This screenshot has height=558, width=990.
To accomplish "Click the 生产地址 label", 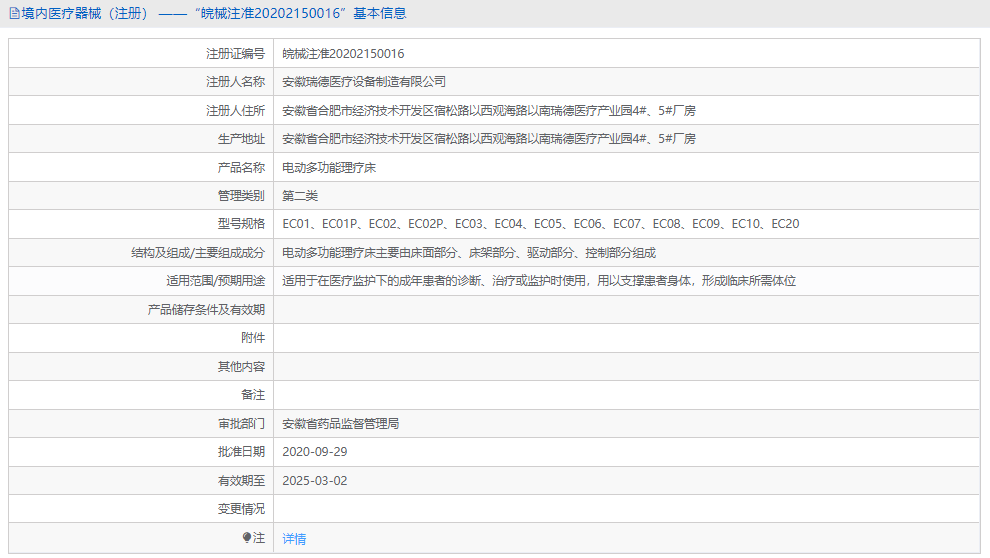I will click(x=241, y=139).
